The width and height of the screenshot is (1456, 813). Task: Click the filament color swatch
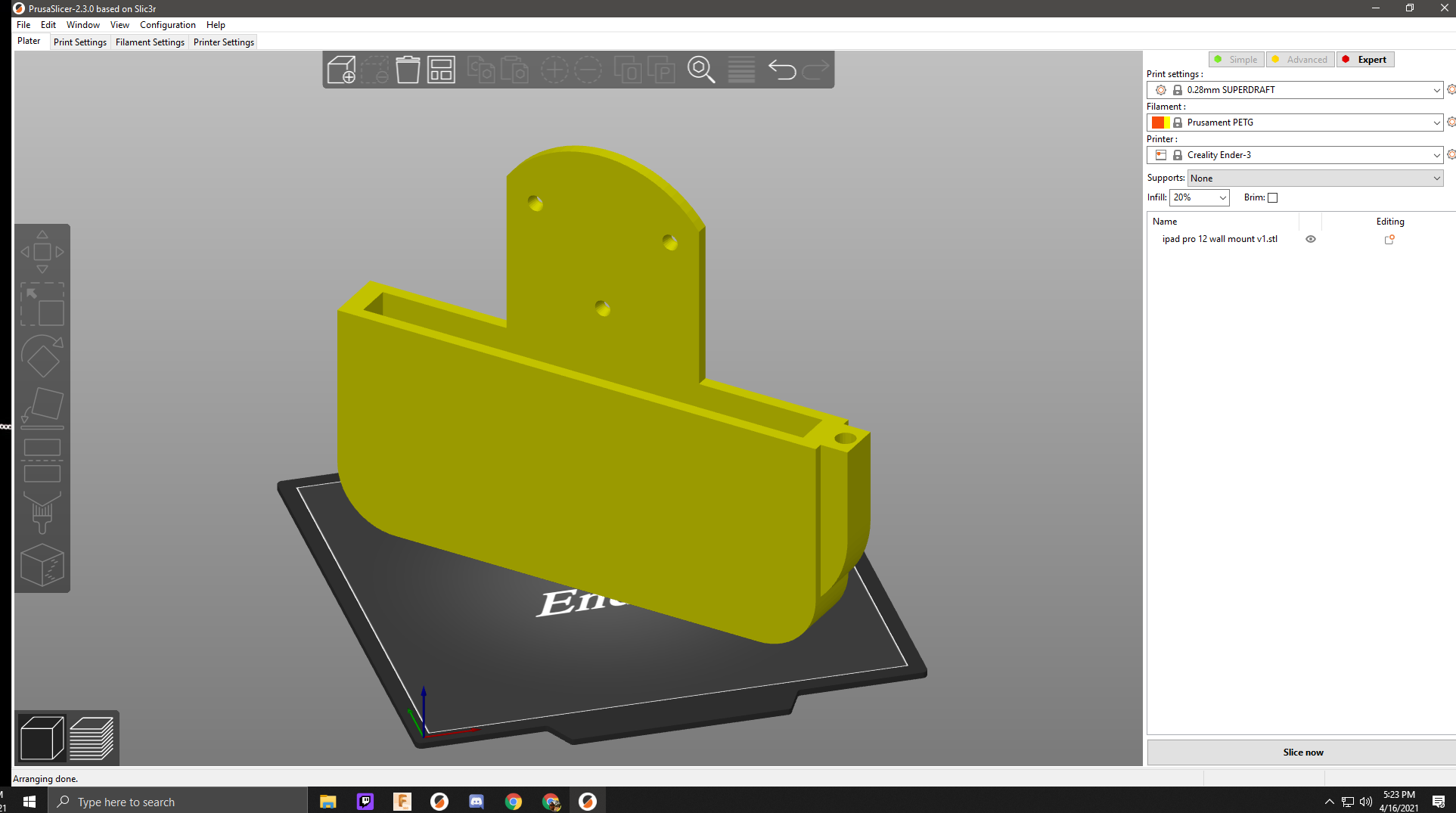pyautogui.click(x=1160, y=123)
